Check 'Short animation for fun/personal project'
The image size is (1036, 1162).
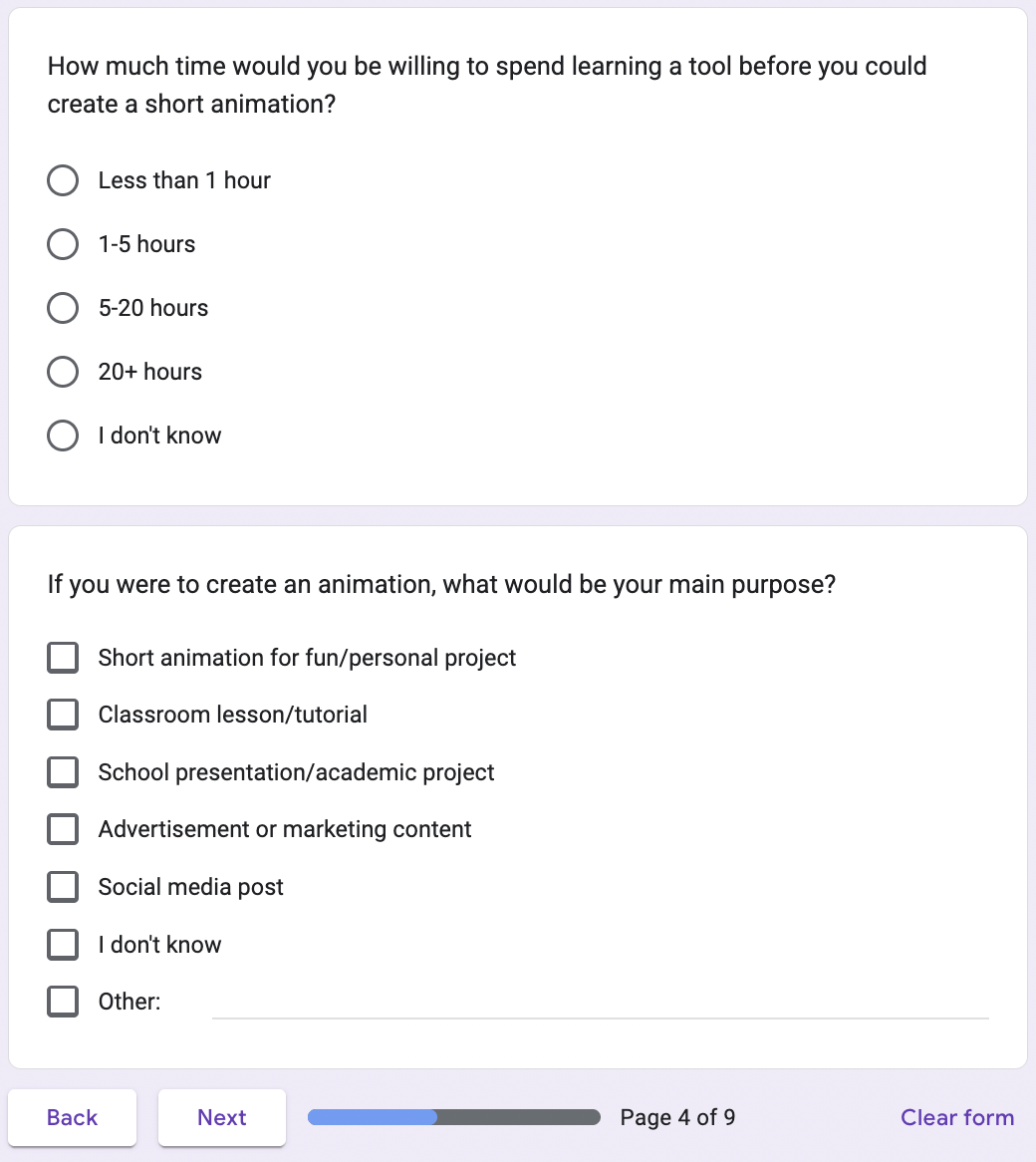tap(63, 658)
